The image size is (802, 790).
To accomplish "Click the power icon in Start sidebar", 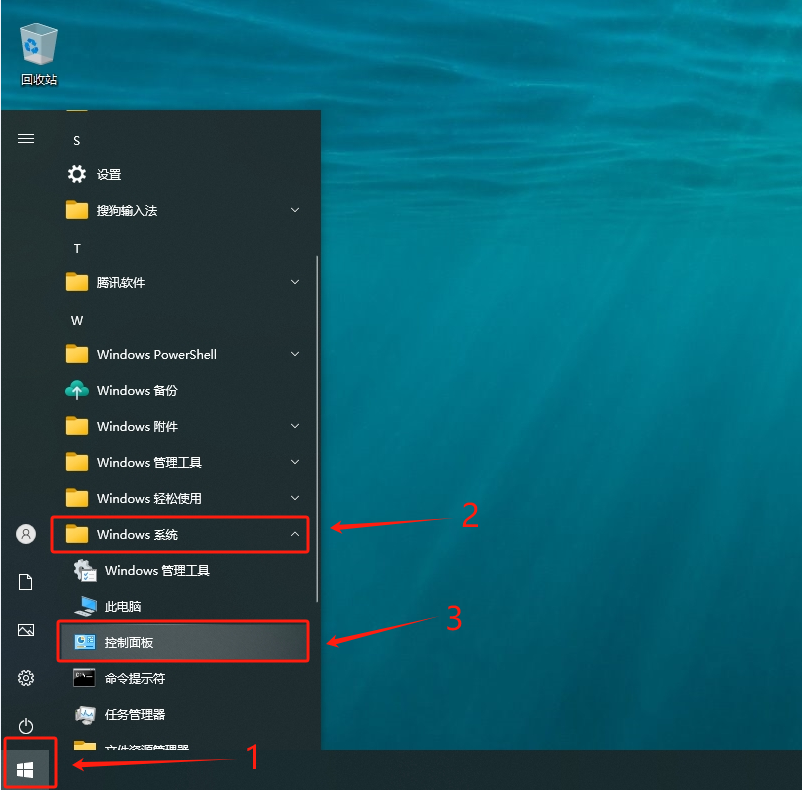I will pos(26,726).
